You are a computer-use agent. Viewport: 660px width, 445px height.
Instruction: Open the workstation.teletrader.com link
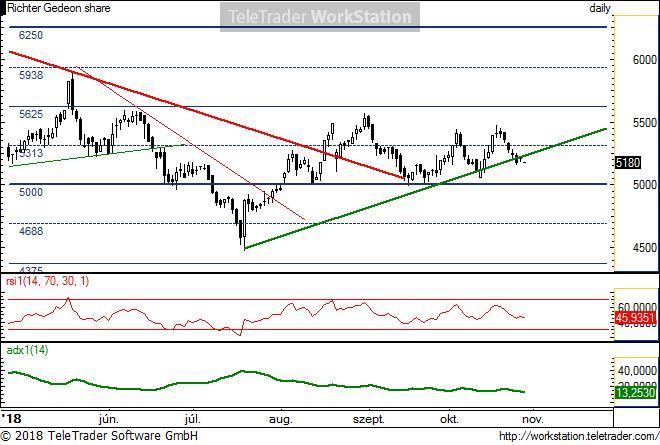579,436
